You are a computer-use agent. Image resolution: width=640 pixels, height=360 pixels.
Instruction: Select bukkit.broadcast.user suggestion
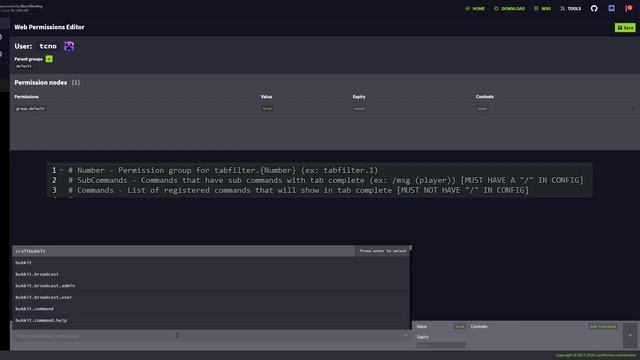click(x=211, y=297)
